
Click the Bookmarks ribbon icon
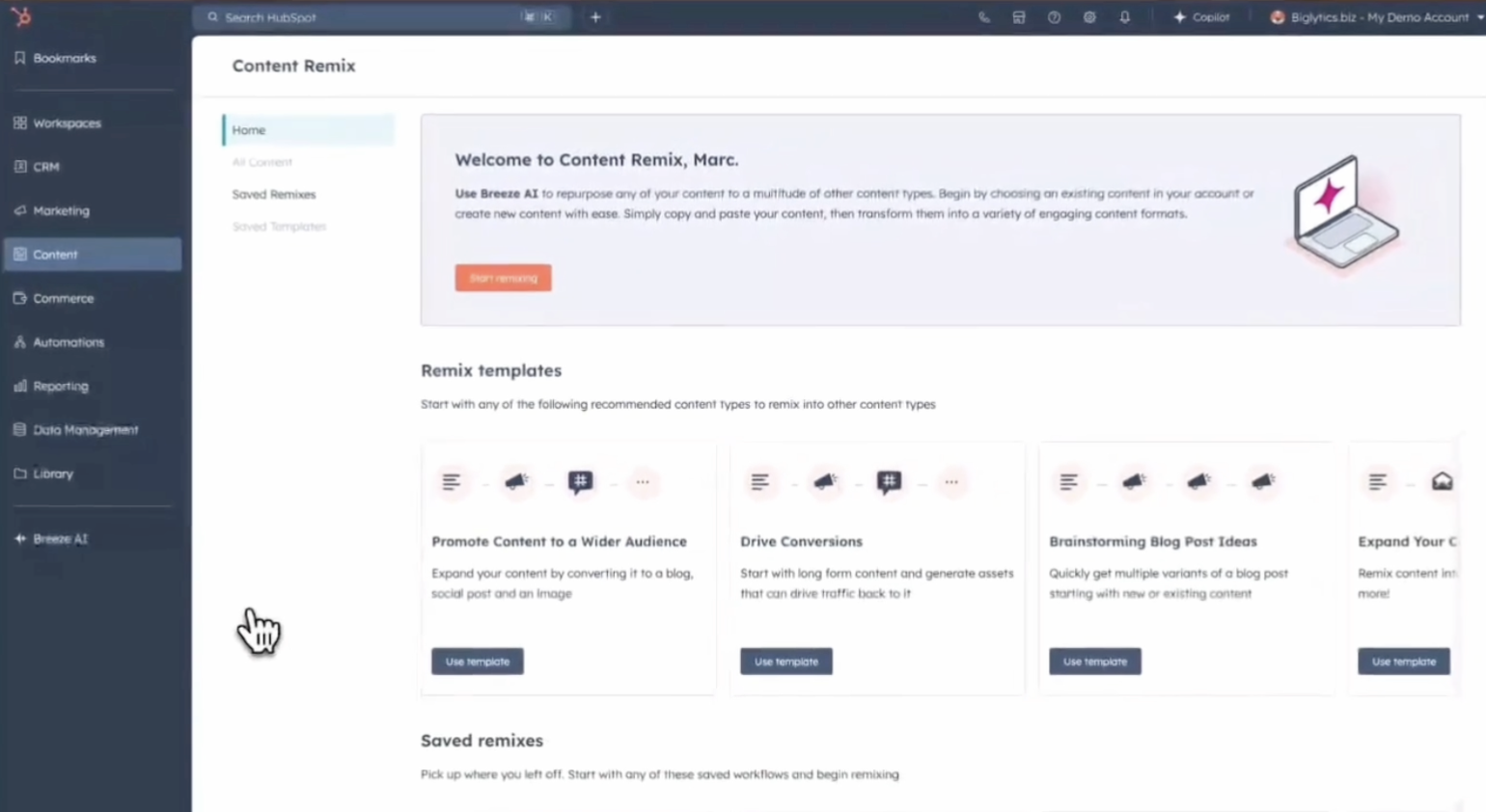[x=19, y=58]
